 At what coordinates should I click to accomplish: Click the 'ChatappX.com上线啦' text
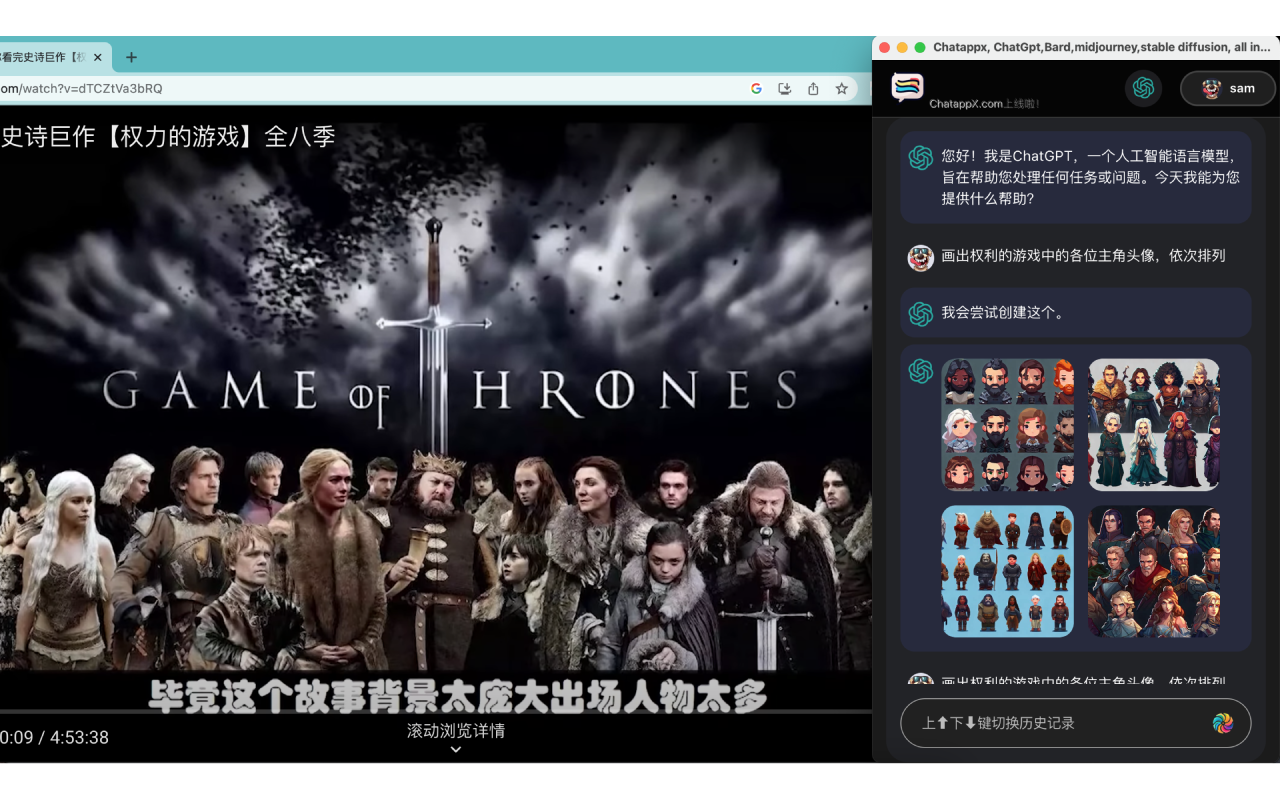(985, 104)
